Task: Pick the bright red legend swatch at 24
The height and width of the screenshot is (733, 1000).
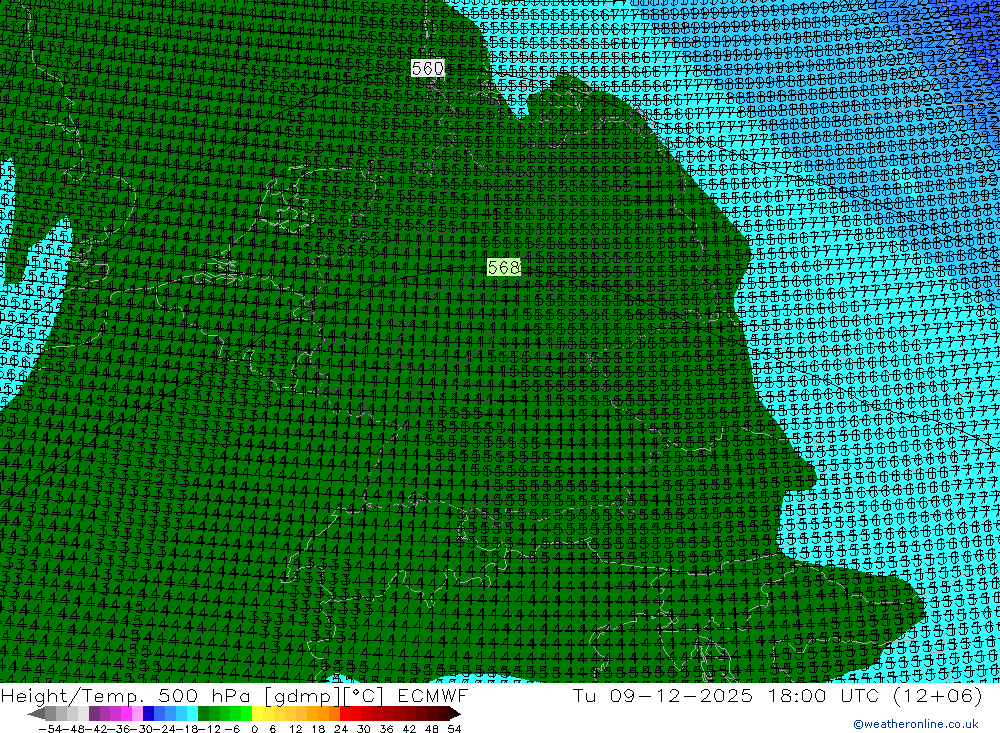Action: click(346, 713)
